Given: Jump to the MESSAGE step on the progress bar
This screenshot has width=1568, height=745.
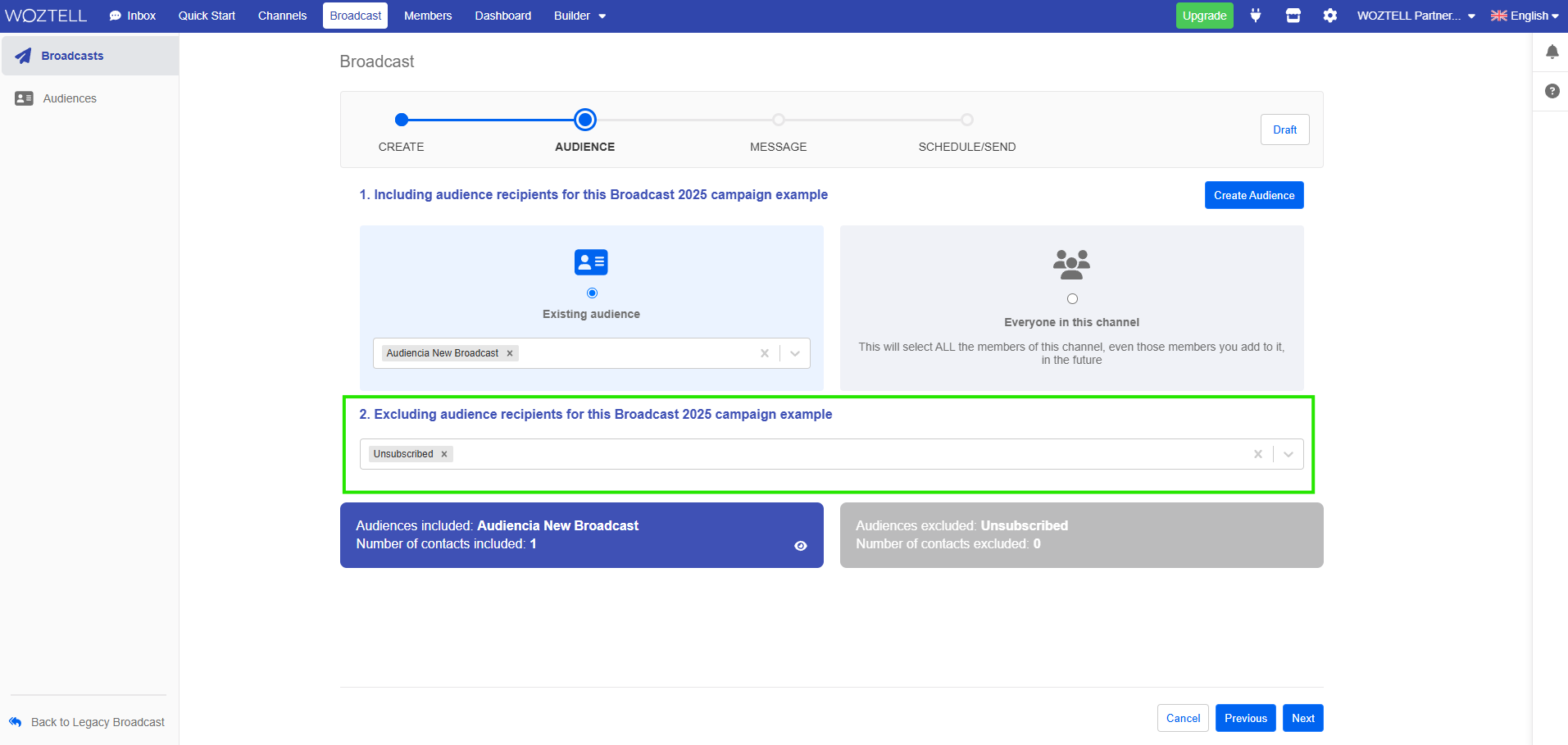Looking at the screenshot, I should pyautogui.click(x=777, y=120).
